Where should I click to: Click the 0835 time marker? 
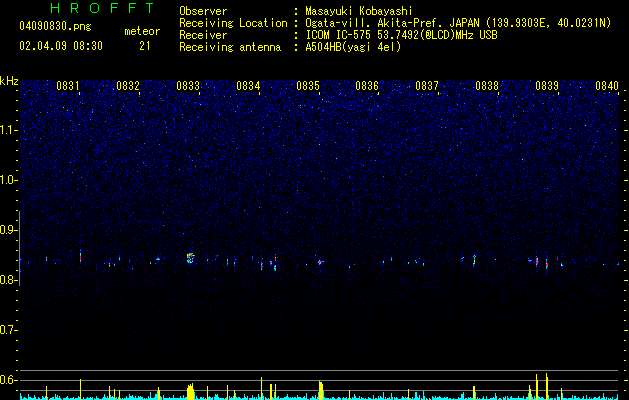(308, 86)
